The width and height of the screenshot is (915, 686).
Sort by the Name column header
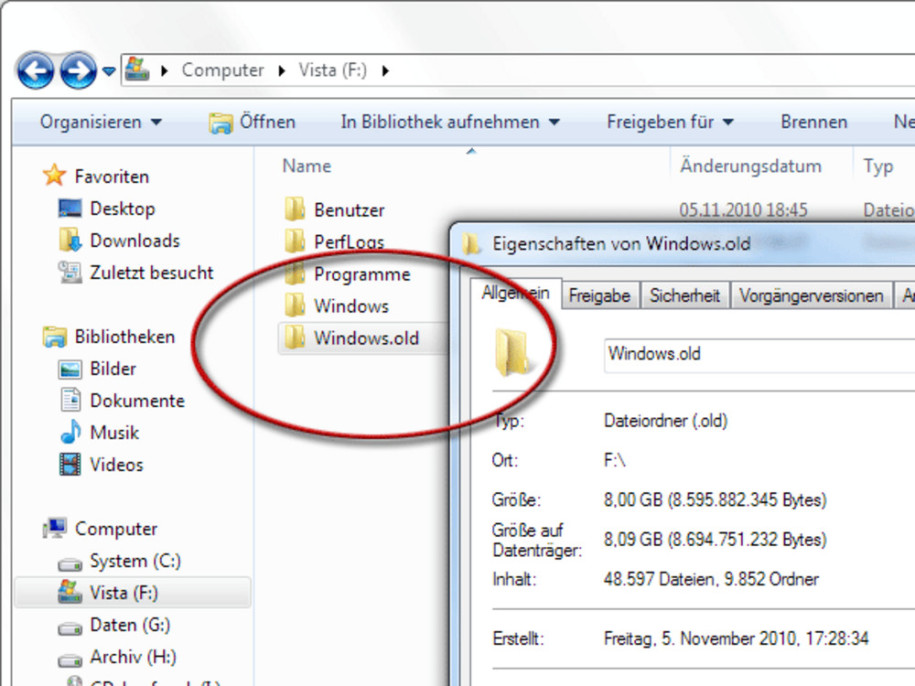click(306, 166)
